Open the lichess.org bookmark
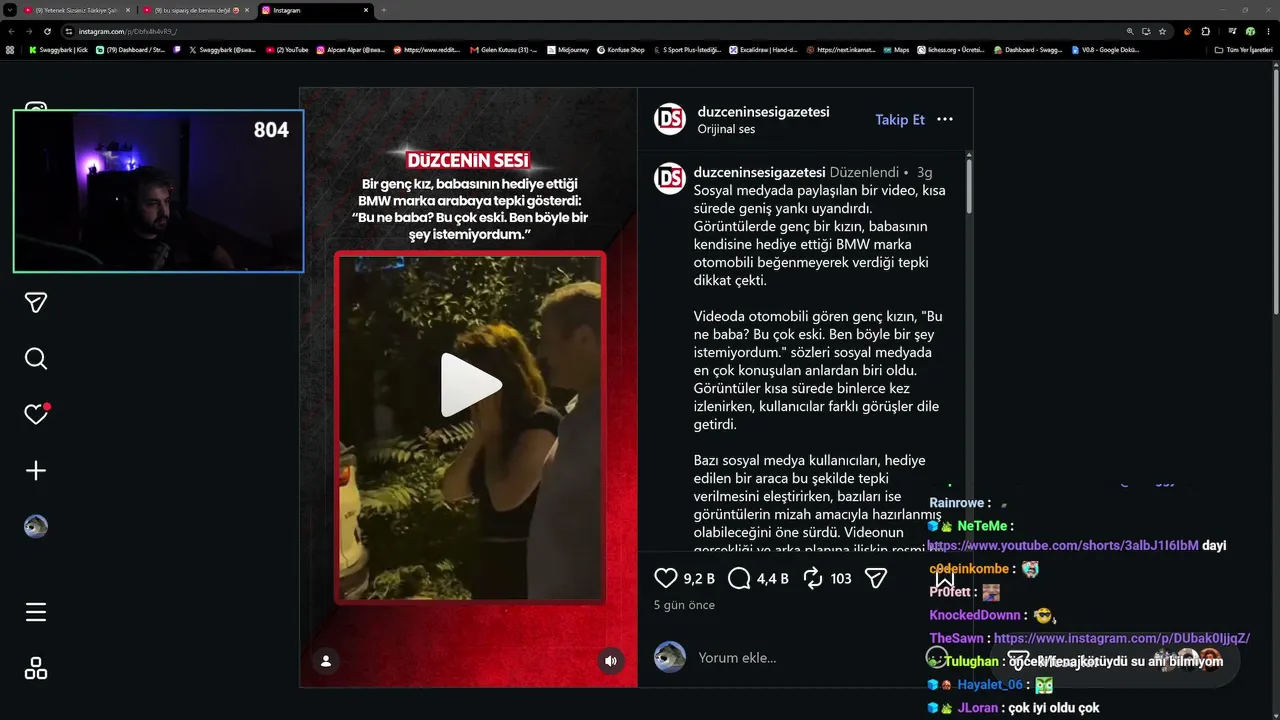The width and height of the screenshot is (1280, 720). tap(953, 49)
